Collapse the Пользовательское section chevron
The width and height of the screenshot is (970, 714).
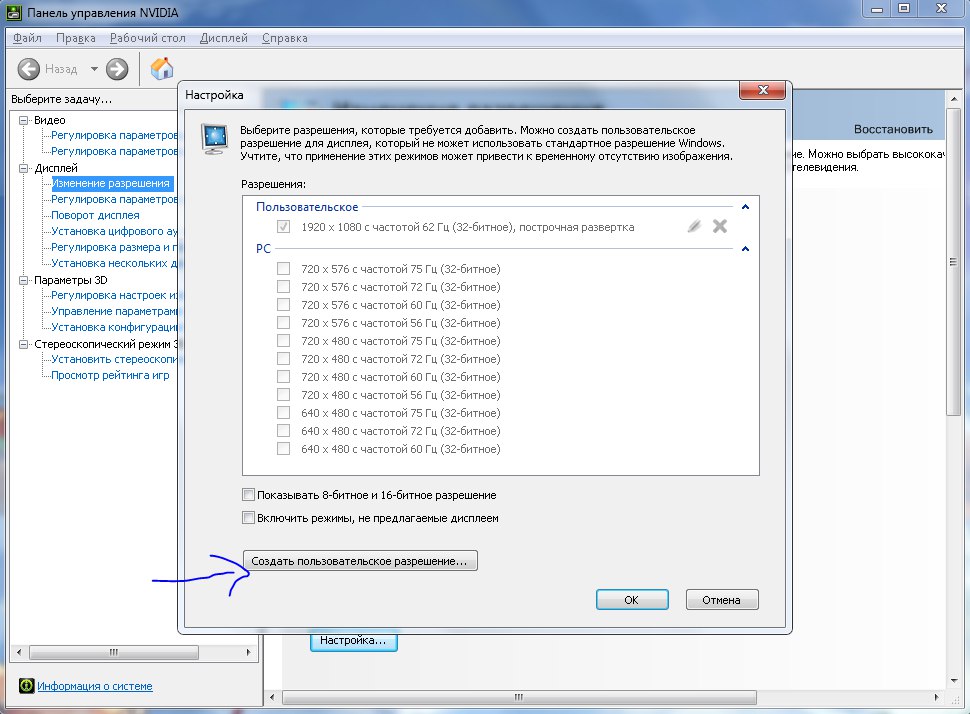[745, 207]
